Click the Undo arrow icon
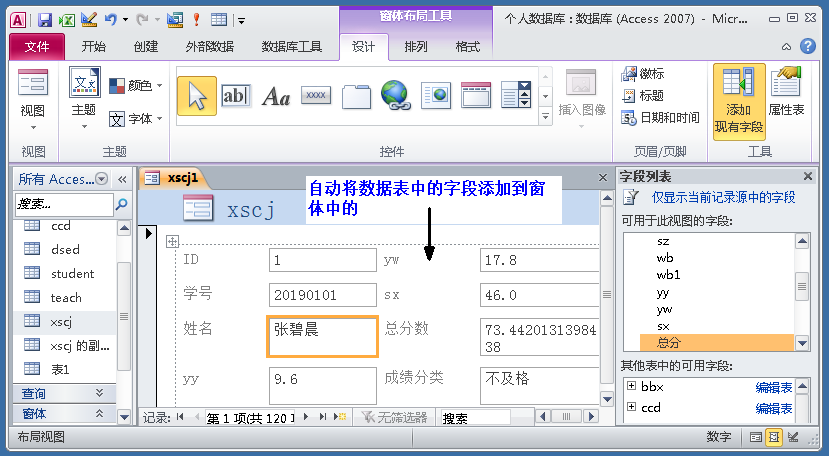 point(110,20)
